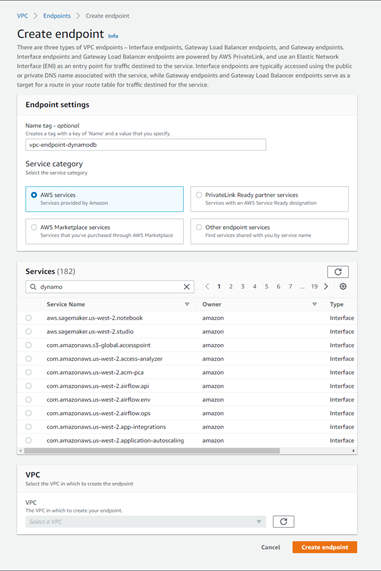Screen dimensions: 381x571
Task: Click the Service Name column header
Action: (x=66, y=304)
